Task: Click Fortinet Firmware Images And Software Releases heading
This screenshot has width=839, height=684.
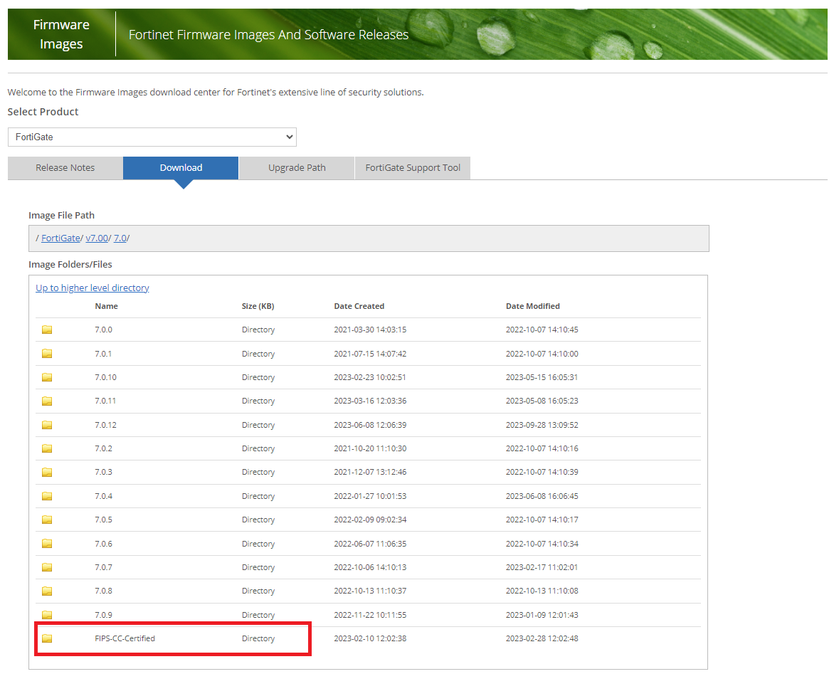Action: [269, 35]
